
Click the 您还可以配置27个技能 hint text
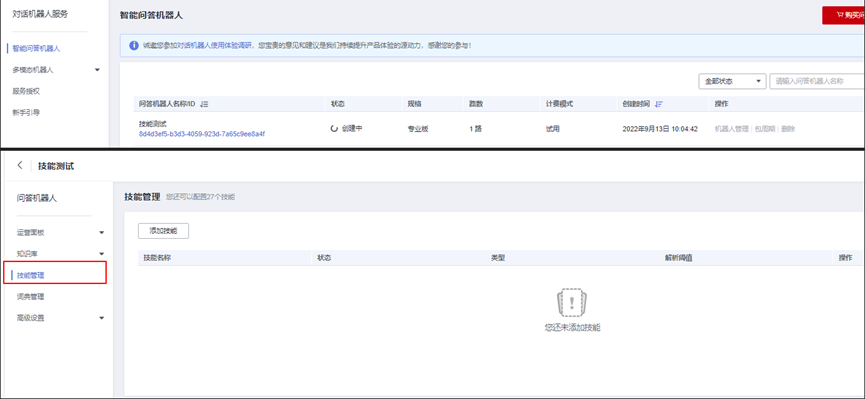200,196
